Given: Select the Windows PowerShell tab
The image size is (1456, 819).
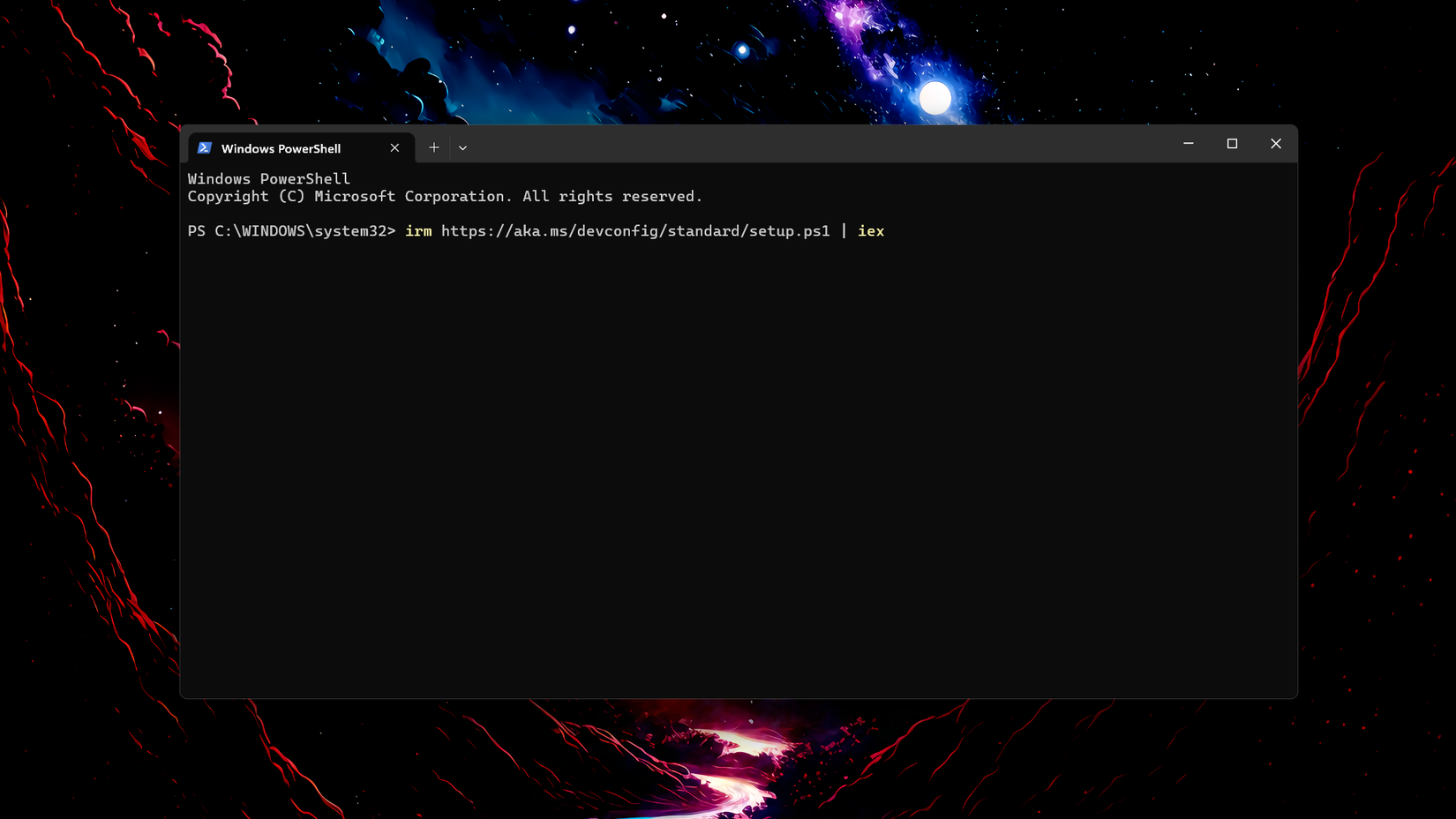Looking at the screenshot, I should click(300, 148).
